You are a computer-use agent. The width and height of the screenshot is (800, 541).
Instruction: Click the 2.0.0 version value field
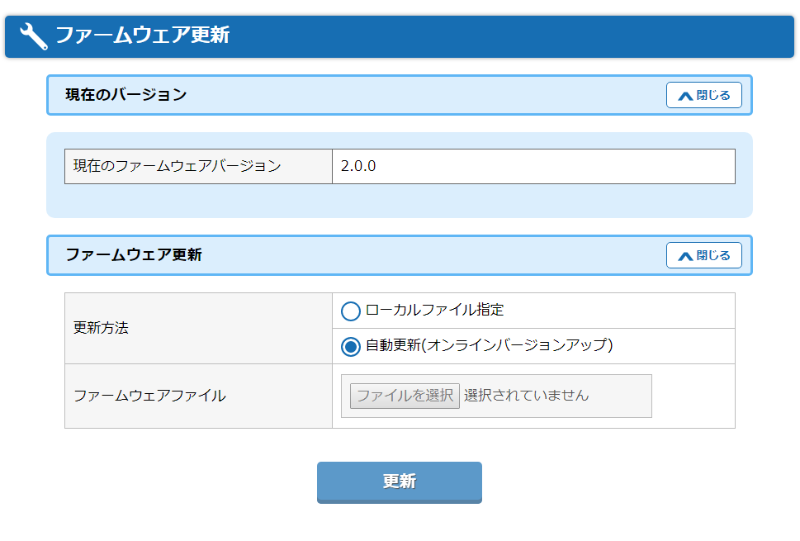click(x=533, y=167)
